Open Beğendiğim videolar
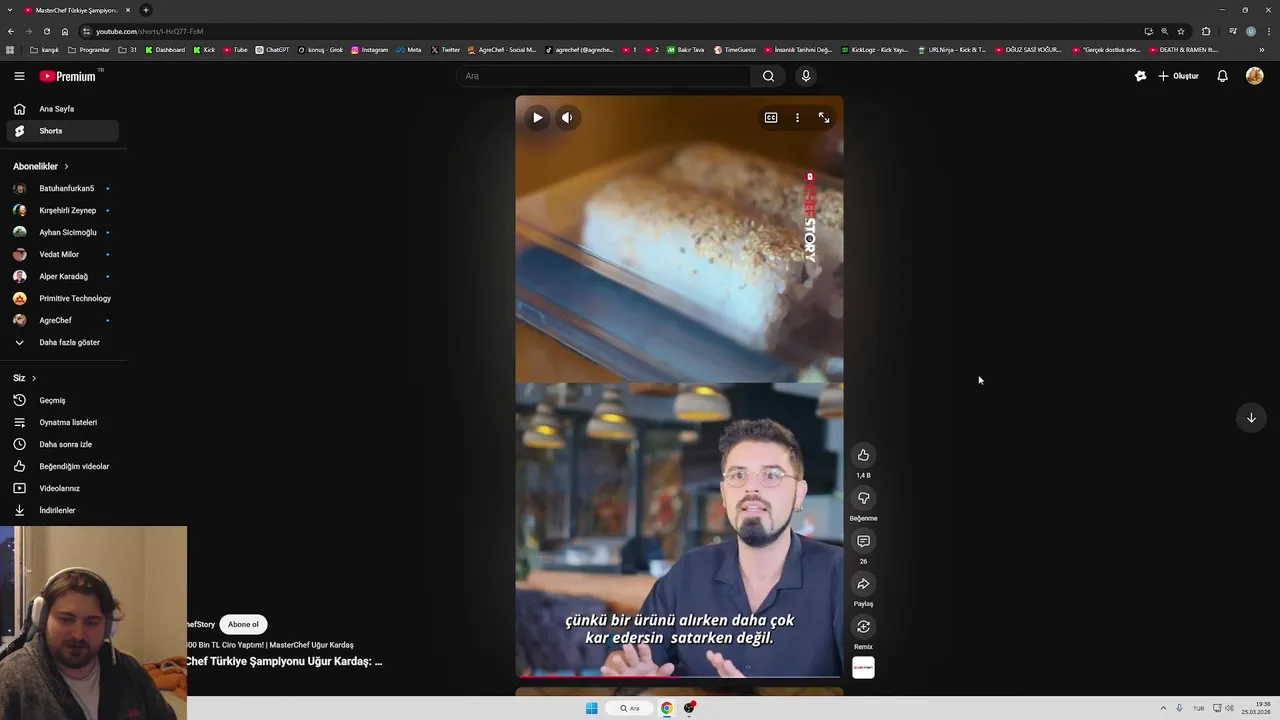The width and height of the screenshot is (1280, 720). (63, 466)
